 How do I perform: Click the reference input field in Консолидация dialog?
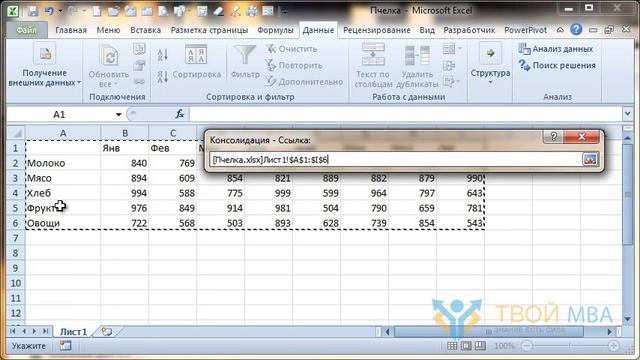(396, 160)
